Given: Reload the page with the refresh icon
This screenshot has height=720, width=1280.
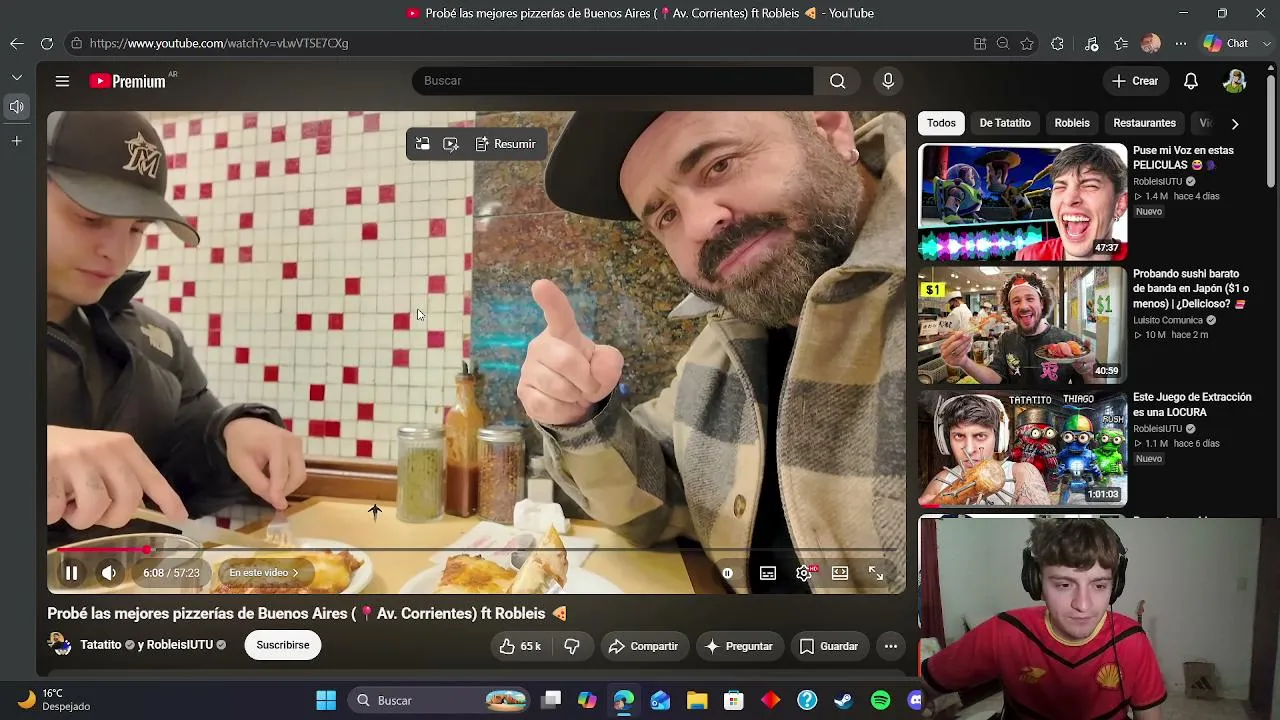Looking at the screenshot, I should pyautogui.click(x=47, y=44).
